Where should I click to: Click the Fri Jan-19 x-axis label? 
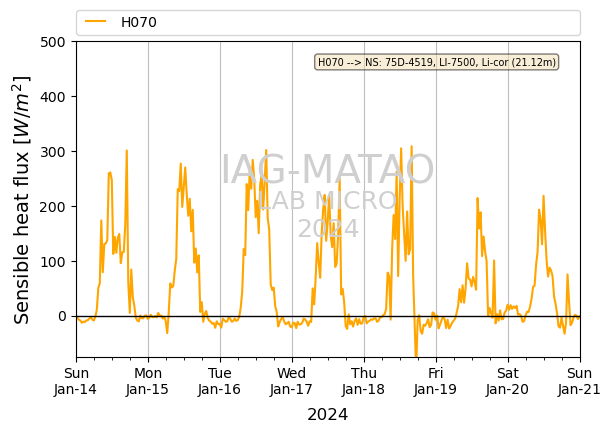pyautogui.click(x=435, y=381)
